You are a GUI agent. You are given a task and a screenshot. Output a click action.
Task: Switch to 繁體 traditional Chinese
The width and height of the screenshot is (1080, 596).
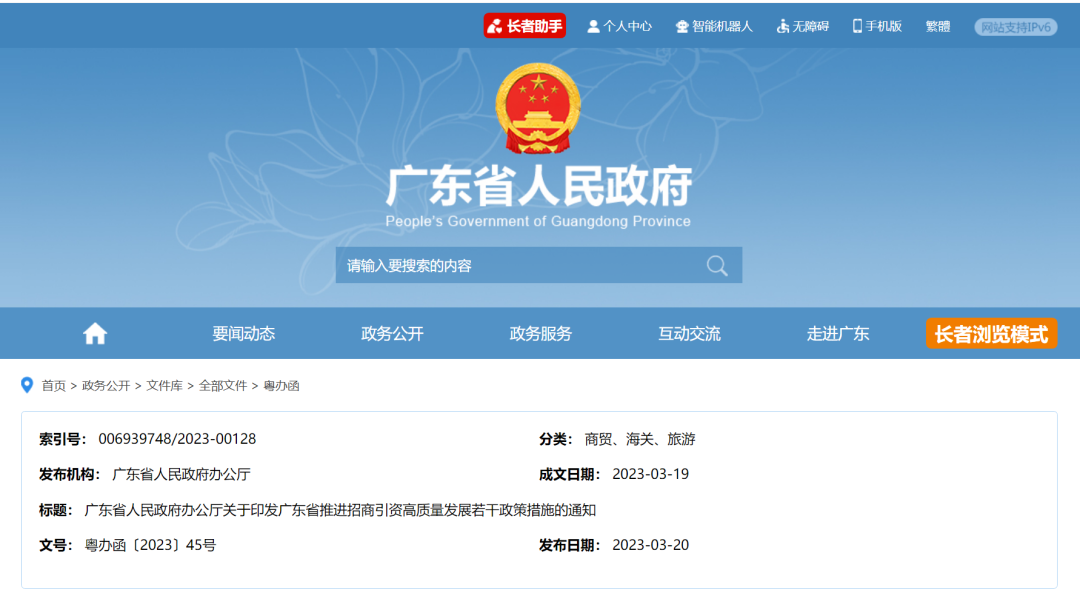(x=938, y=26)
